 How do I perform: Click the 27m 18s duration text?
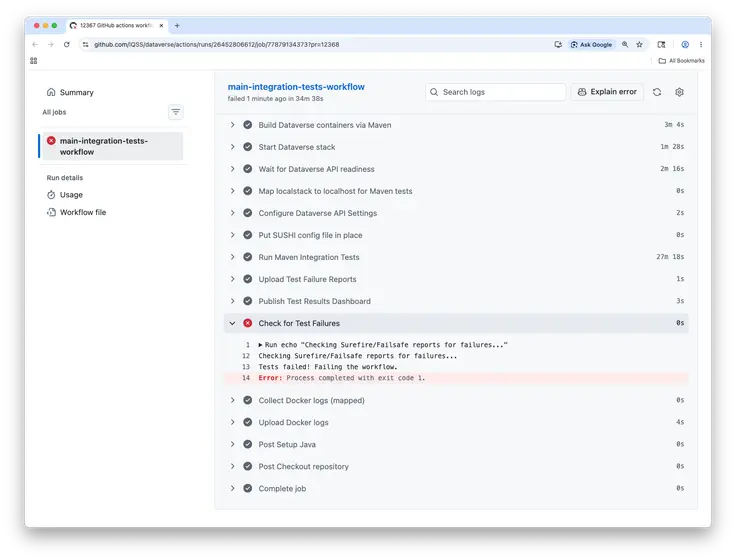[670, 257]
